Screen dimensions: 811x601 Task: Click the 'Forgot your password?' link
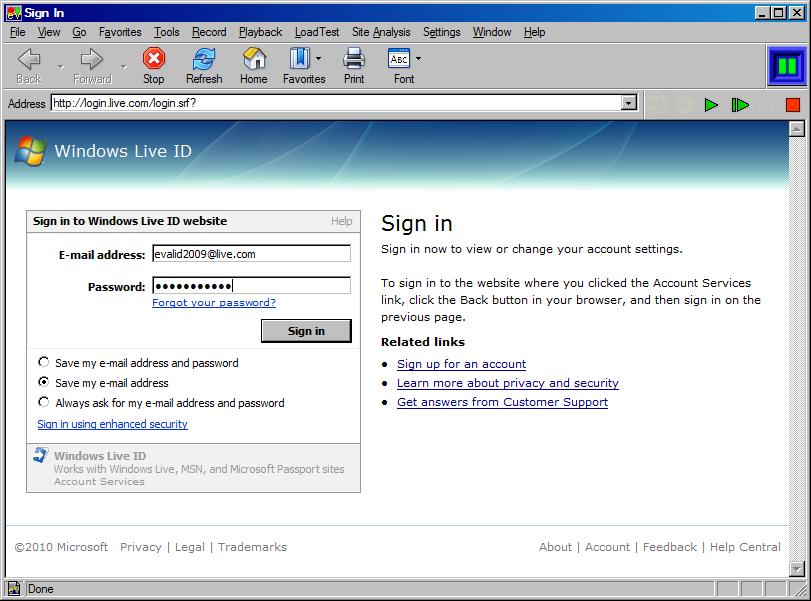214,303
